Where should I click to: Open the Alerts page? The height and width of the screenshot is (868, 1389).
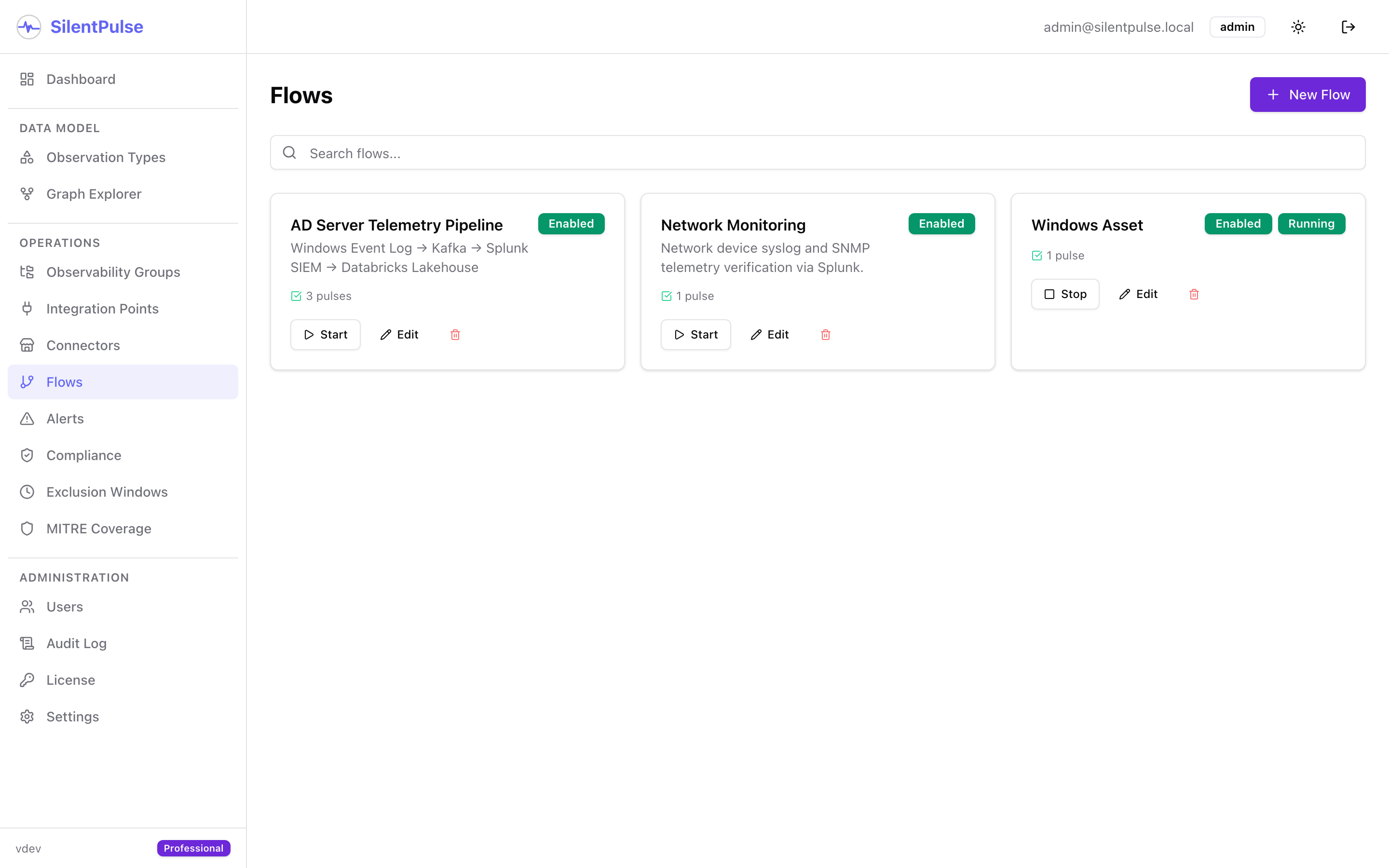[x=123, y=419]
